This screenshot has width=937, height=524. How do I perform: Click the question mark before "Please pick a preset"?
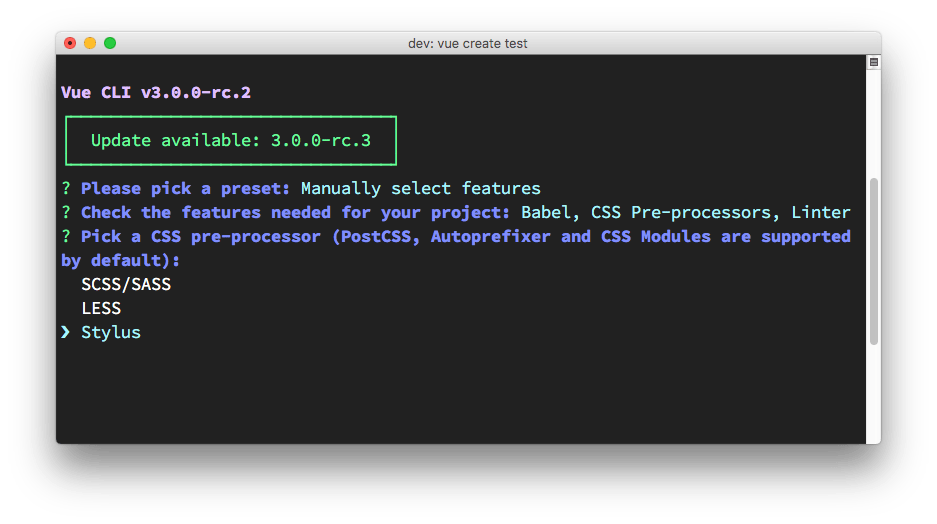coord(65,188)
